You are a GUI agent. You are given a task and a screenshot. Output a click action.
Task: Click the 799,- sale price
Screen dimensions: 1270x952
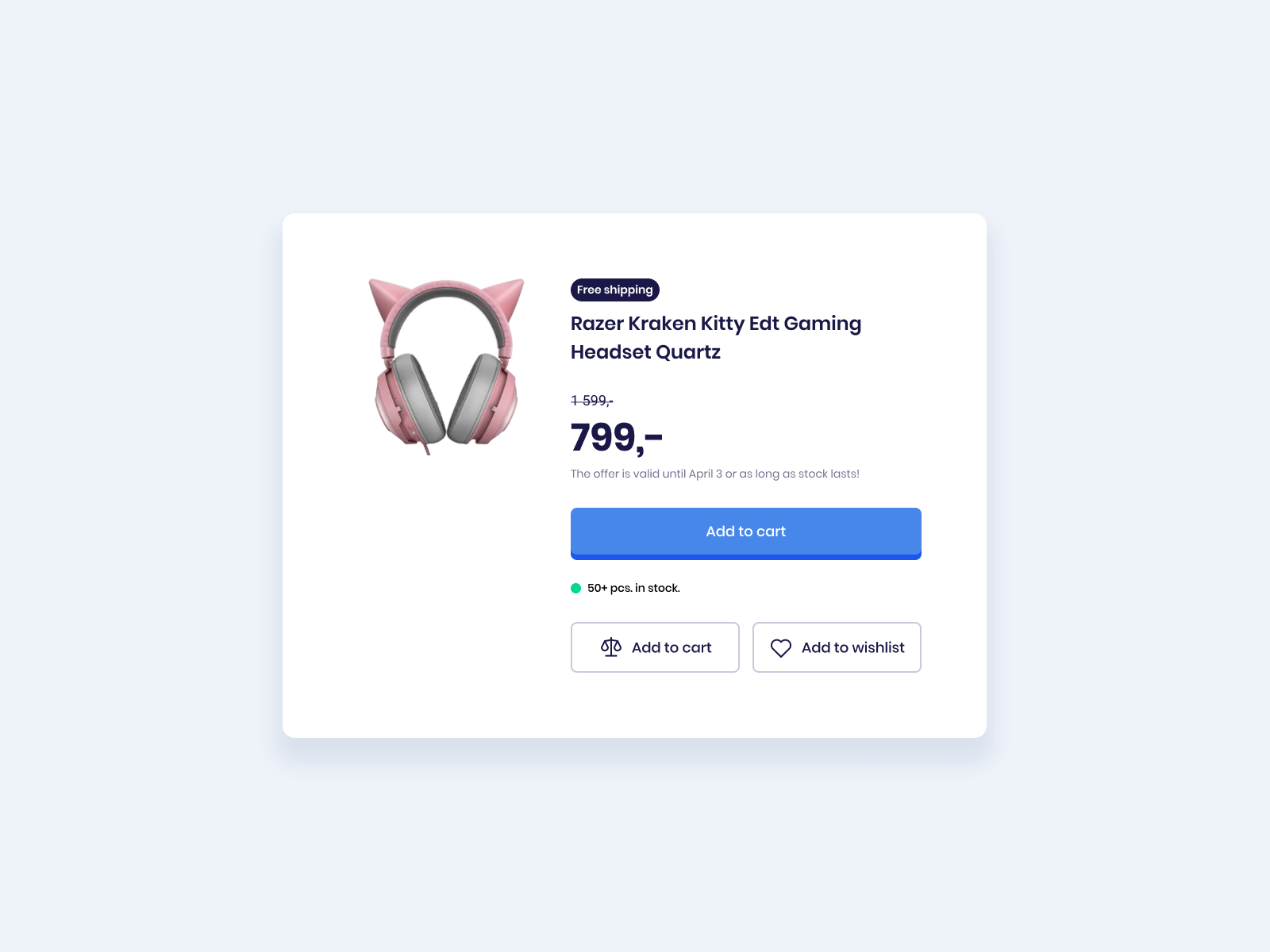tap(617, 437)
